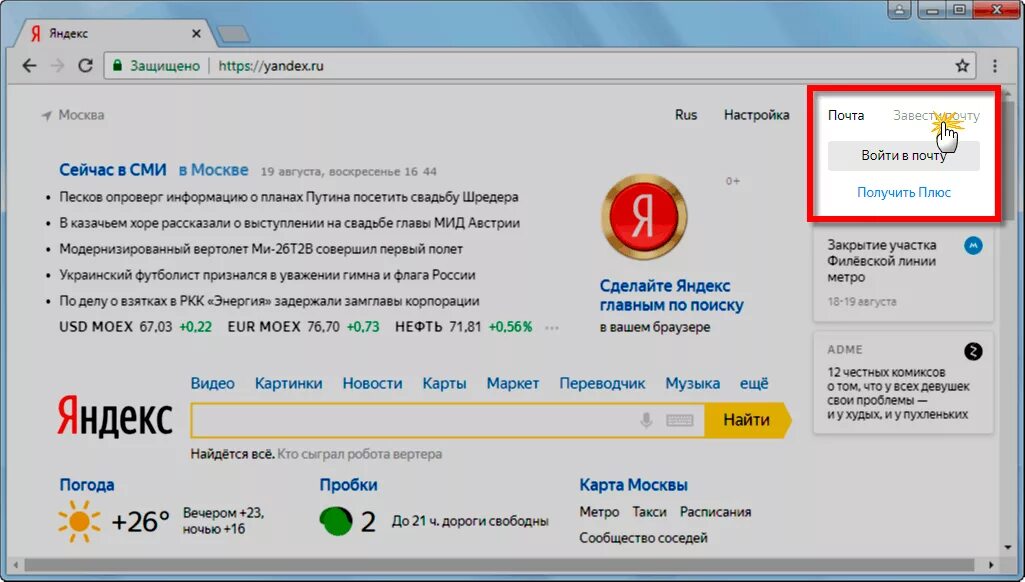1025x582 pixels.
Task: Expand the ещё services list
Action: click(x=754, y=383)
